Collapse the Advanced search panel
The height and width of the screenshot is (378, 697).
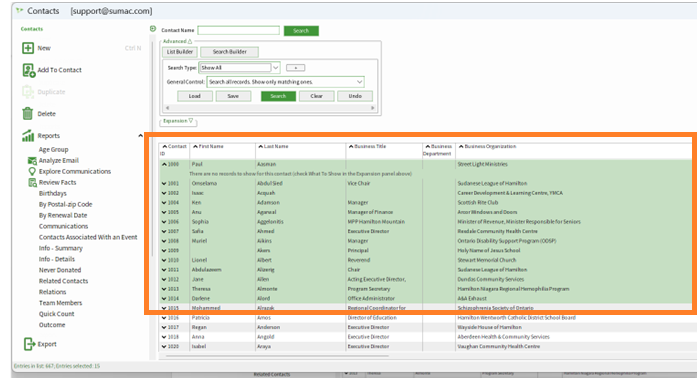pos(177,41)
